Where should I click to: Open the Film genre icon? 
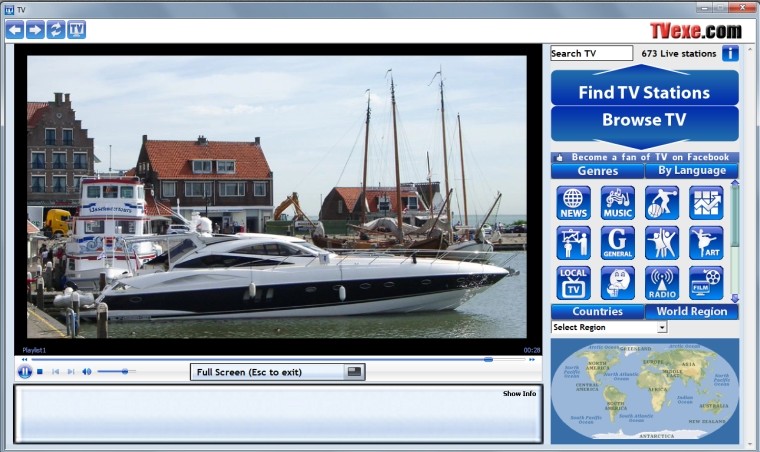pos(706,282)
